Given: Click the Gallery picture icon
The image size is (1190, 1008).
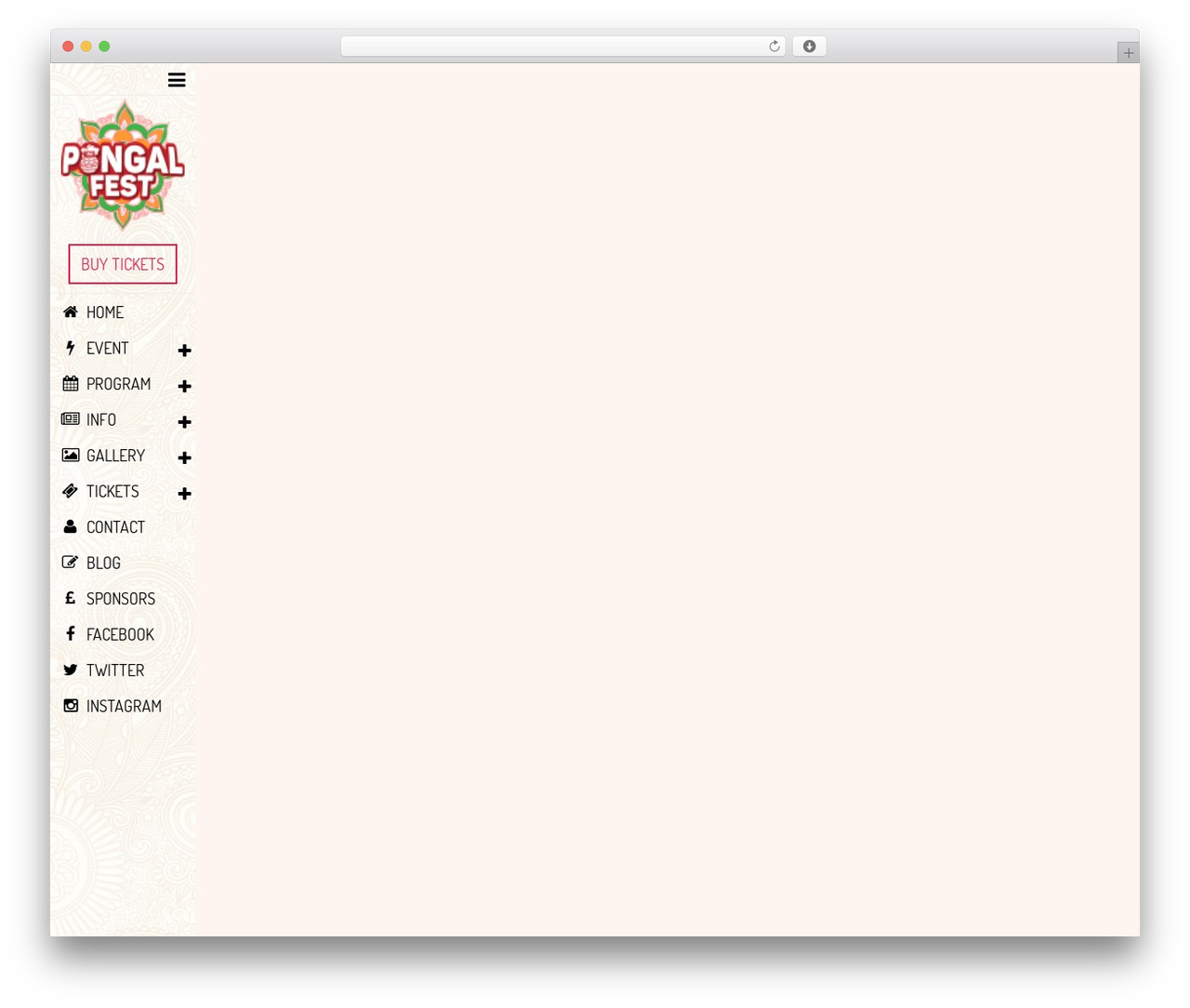Looking at the screenshot, I should (71, 455).
